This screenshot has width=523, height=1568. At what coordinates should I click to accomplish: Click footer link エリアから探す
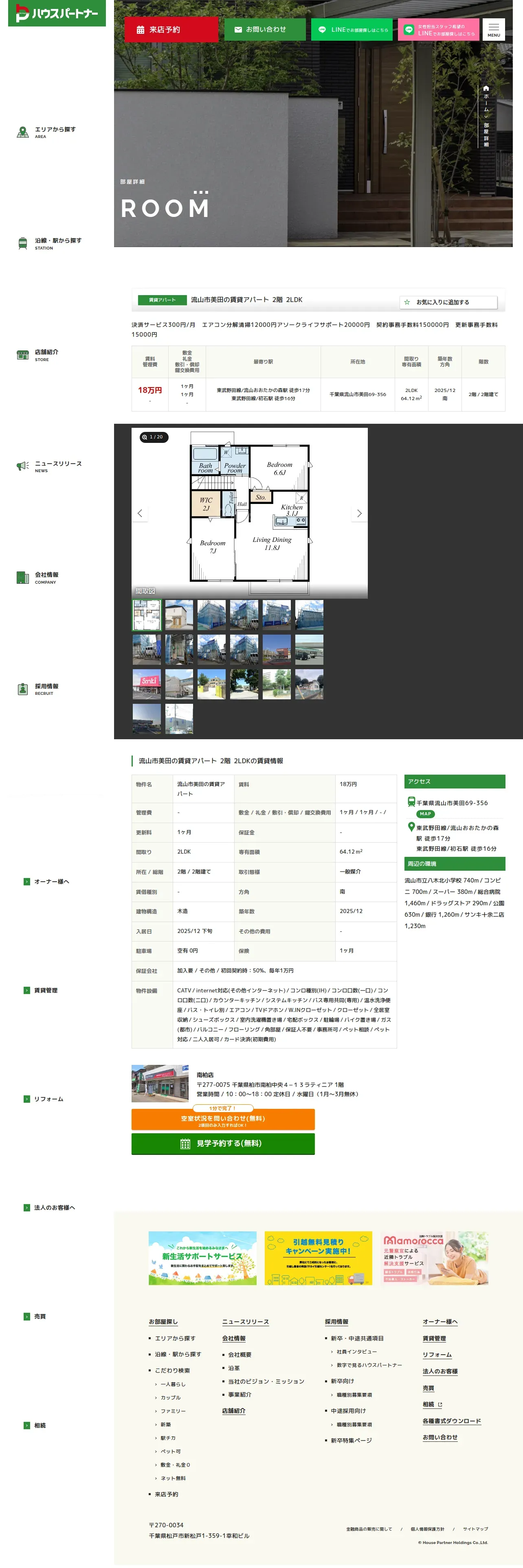pos(175,1338)
